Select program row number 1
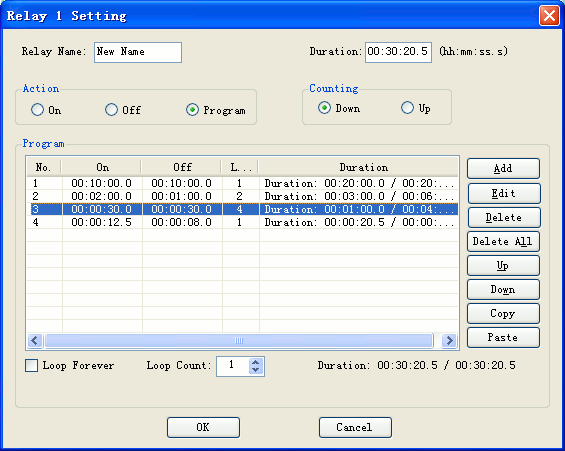Viewport: 565px width, 451px height. point(243,183)
